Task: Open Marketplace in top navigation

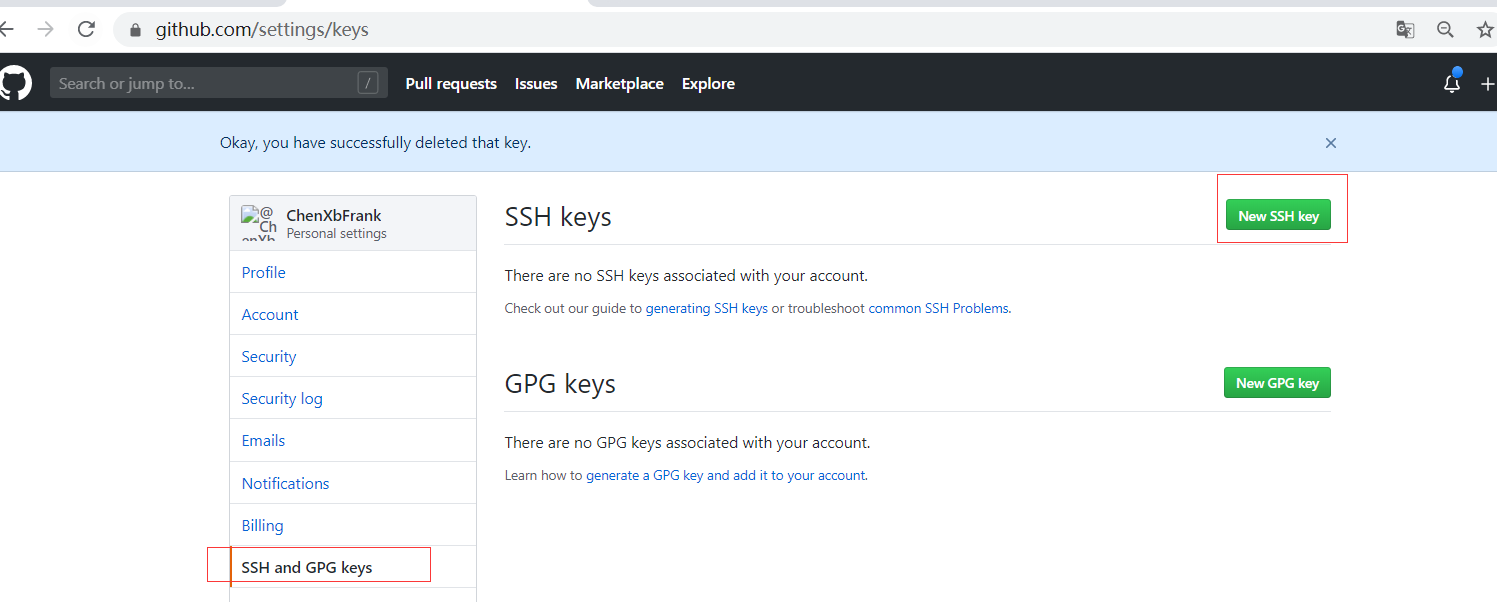Action: point(619,84)
